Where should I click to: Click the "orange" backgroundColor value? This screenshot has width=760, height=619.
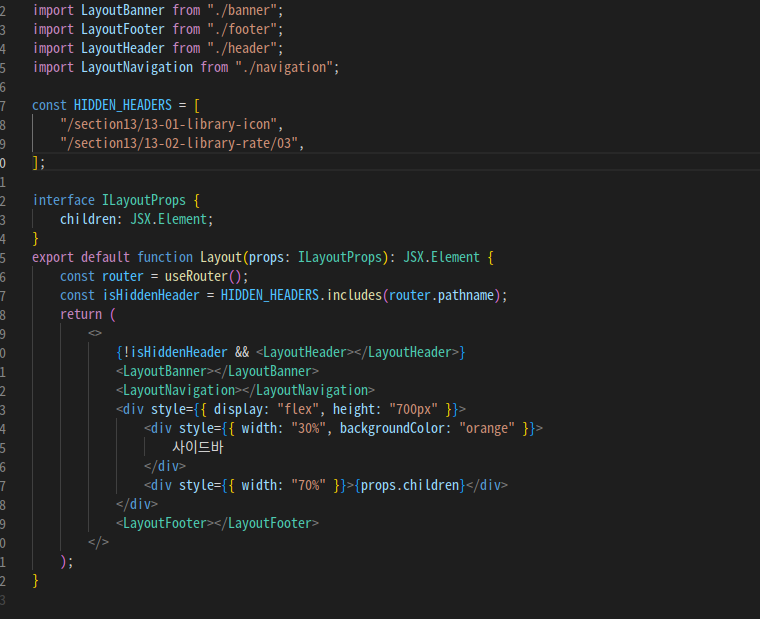click(x=487, y=429)
